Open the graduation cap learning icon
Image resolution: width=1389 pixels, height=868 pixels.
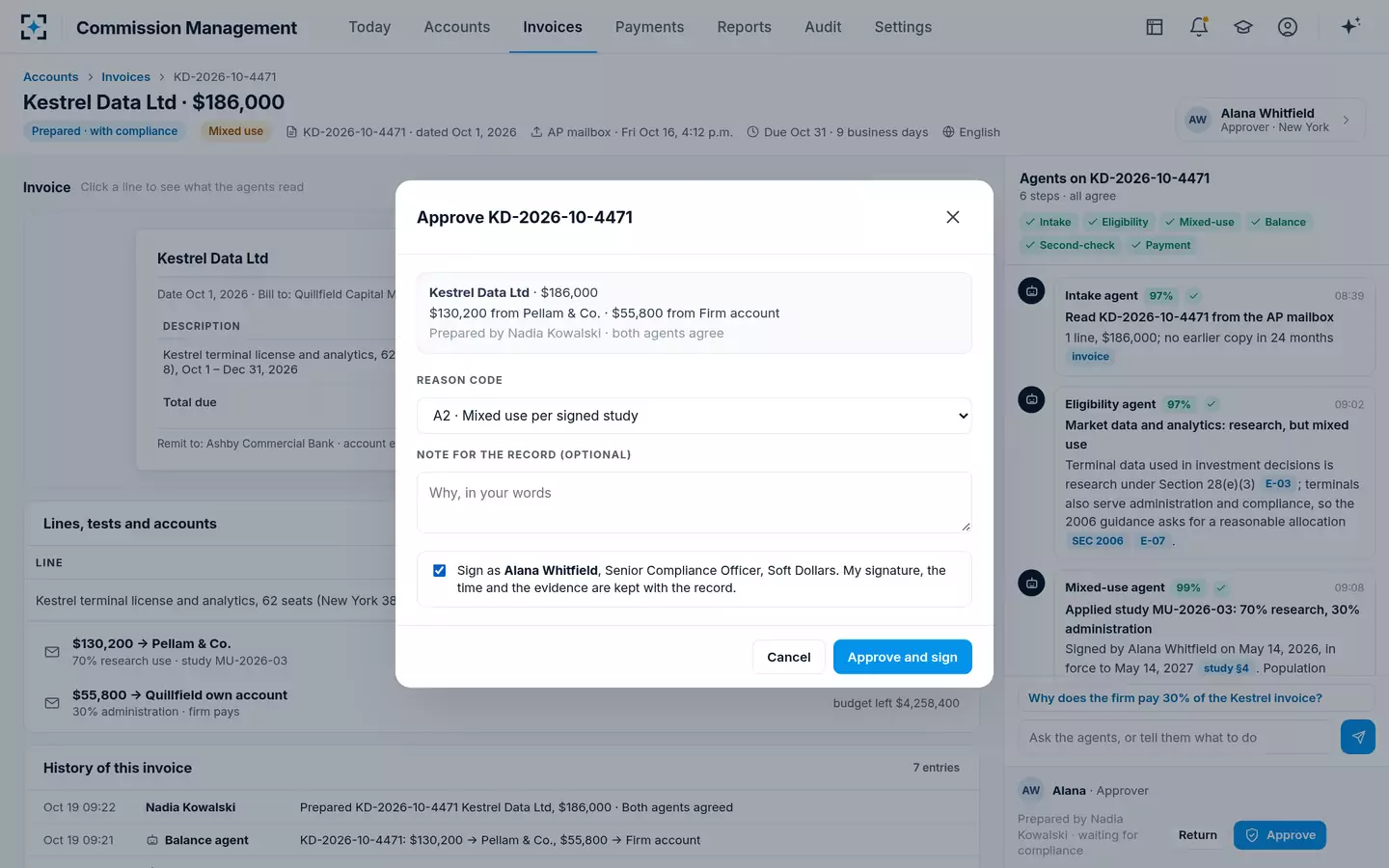pos(1243,27)
